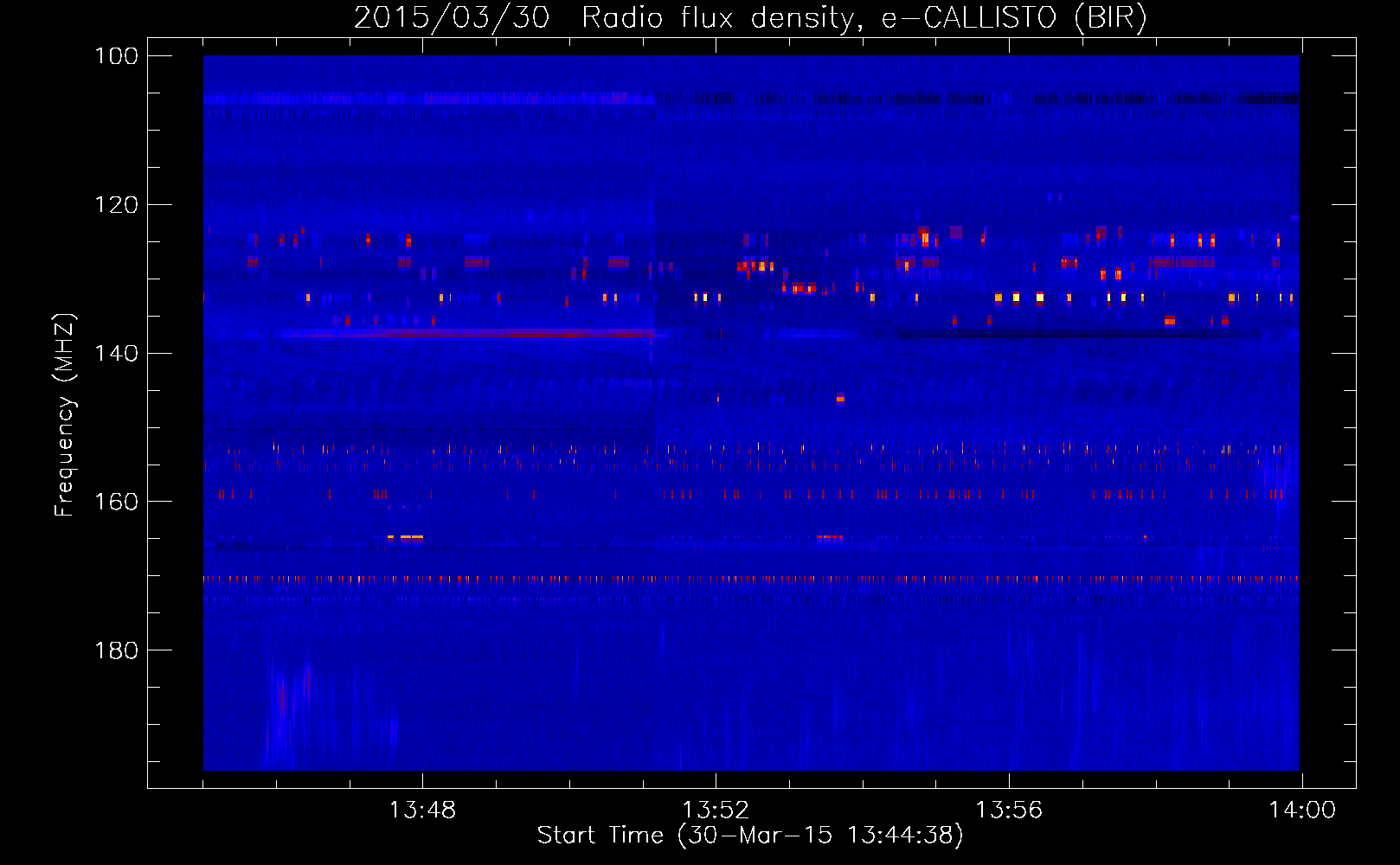Click the 180 frequency tick label
1400x865 pixels.
(116, 650)
